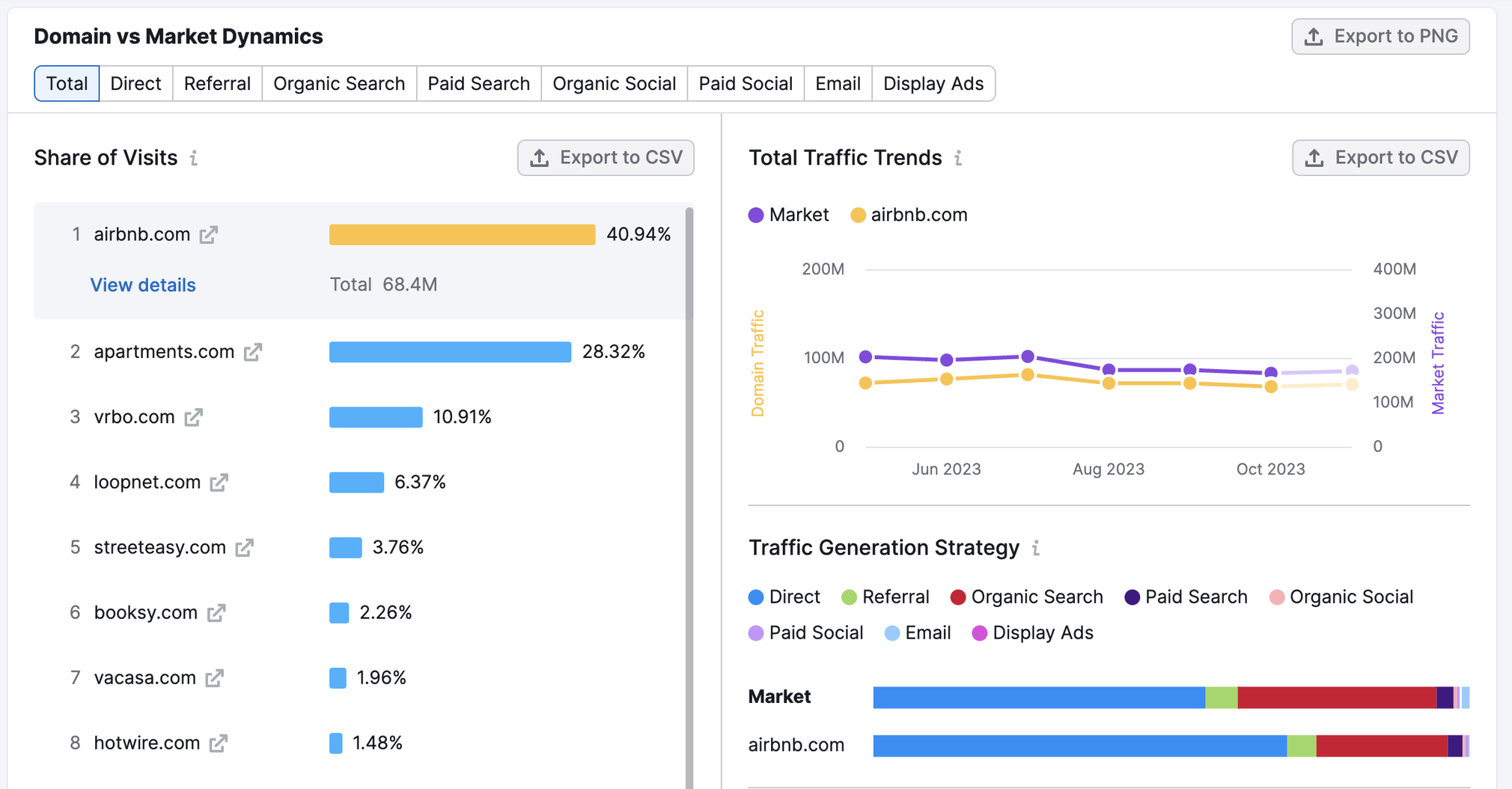Open the Organic Search tab
The image size is (1512, 789).
point(339,83)
